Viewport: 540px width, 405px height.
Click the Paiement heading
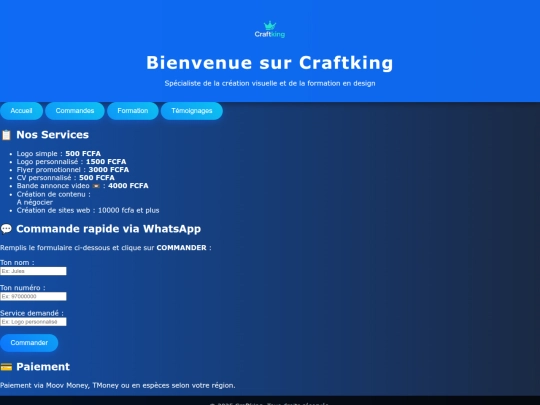(43, 367)
